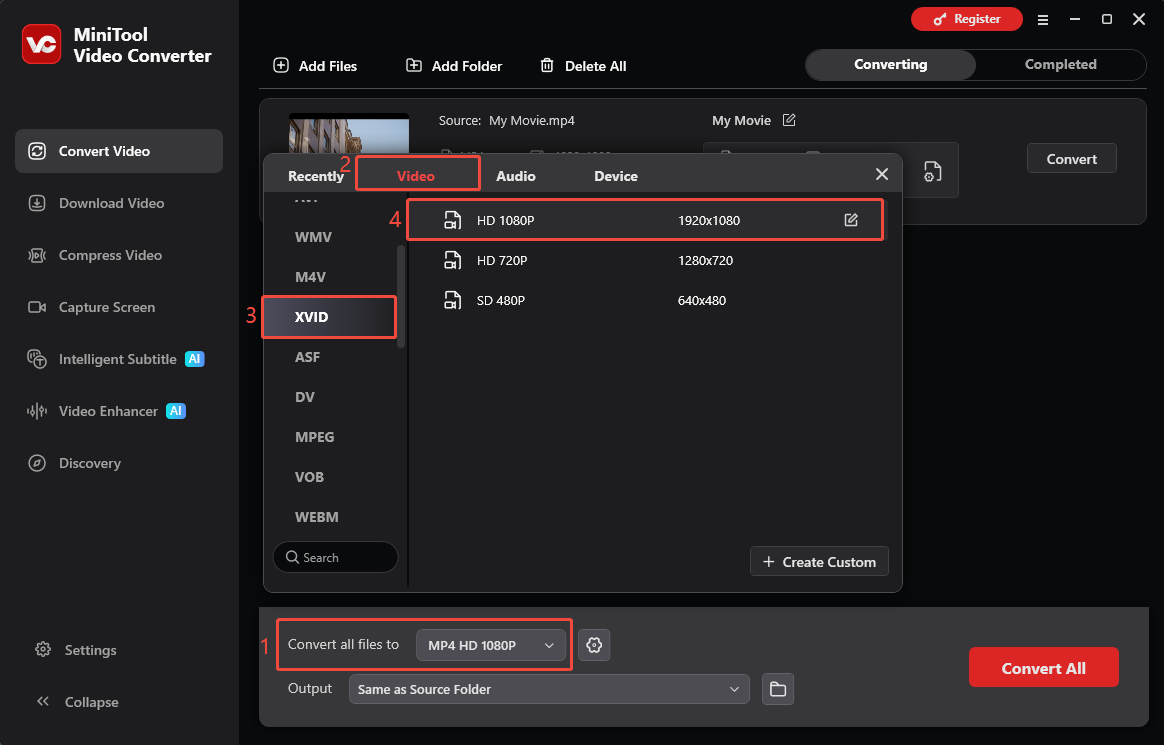
Task: Choose XVID format from list
Action: point(330,318)
